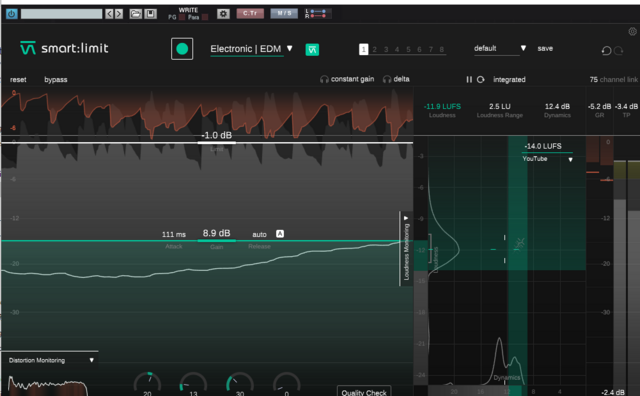This screenshot has height=396, width=640.
Task: Open the YouTube loudness target dropdown
Action: [547, 159]
